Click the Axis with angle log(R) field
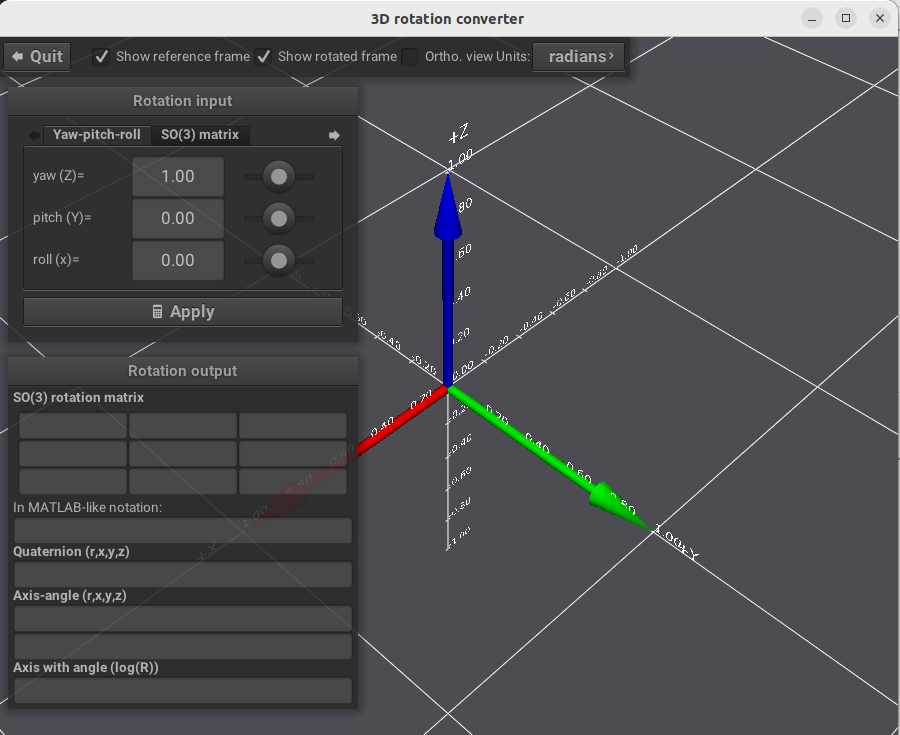The image size is (900, 735). [183, 691]
